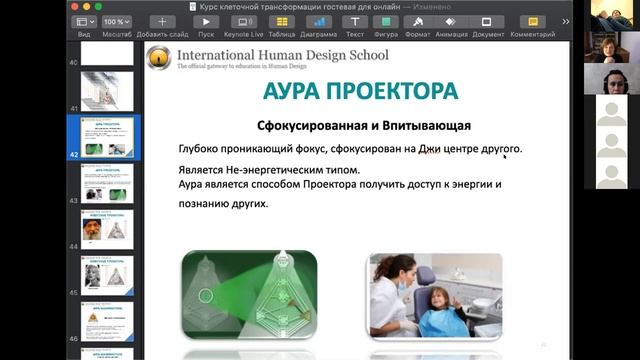
Task: Insert a shape (Фигура)
Action: tap(386, 22)
